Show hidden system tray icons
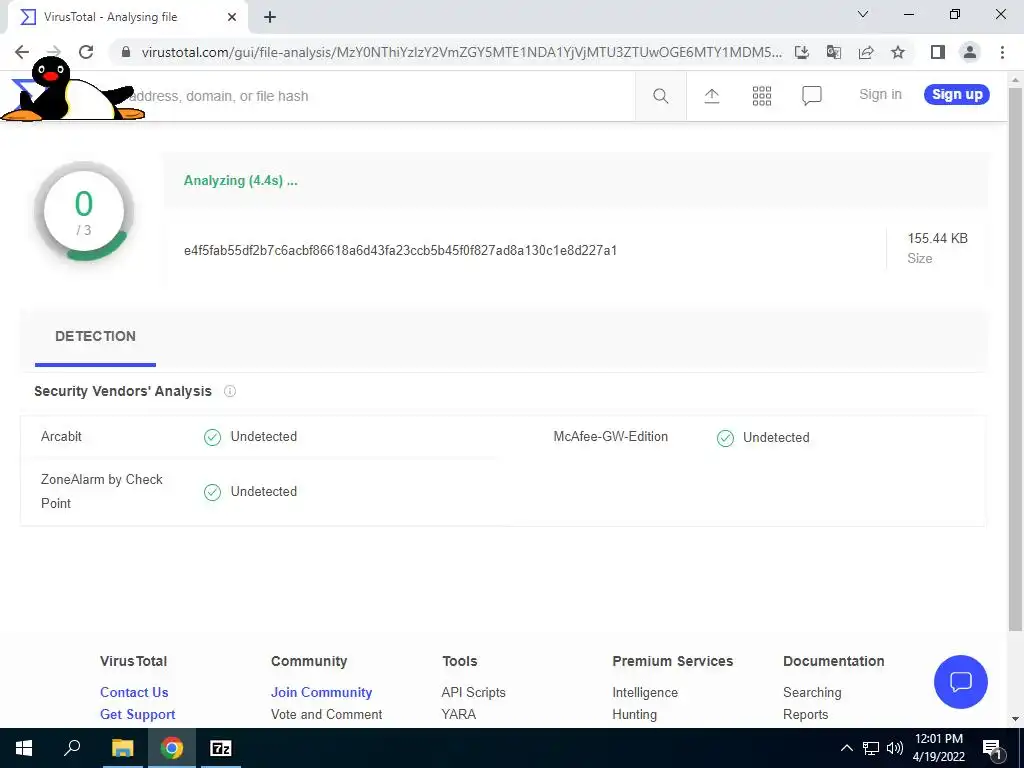Image resolution: width=1024 pixels, height=768 pixels. click(846, 748)
